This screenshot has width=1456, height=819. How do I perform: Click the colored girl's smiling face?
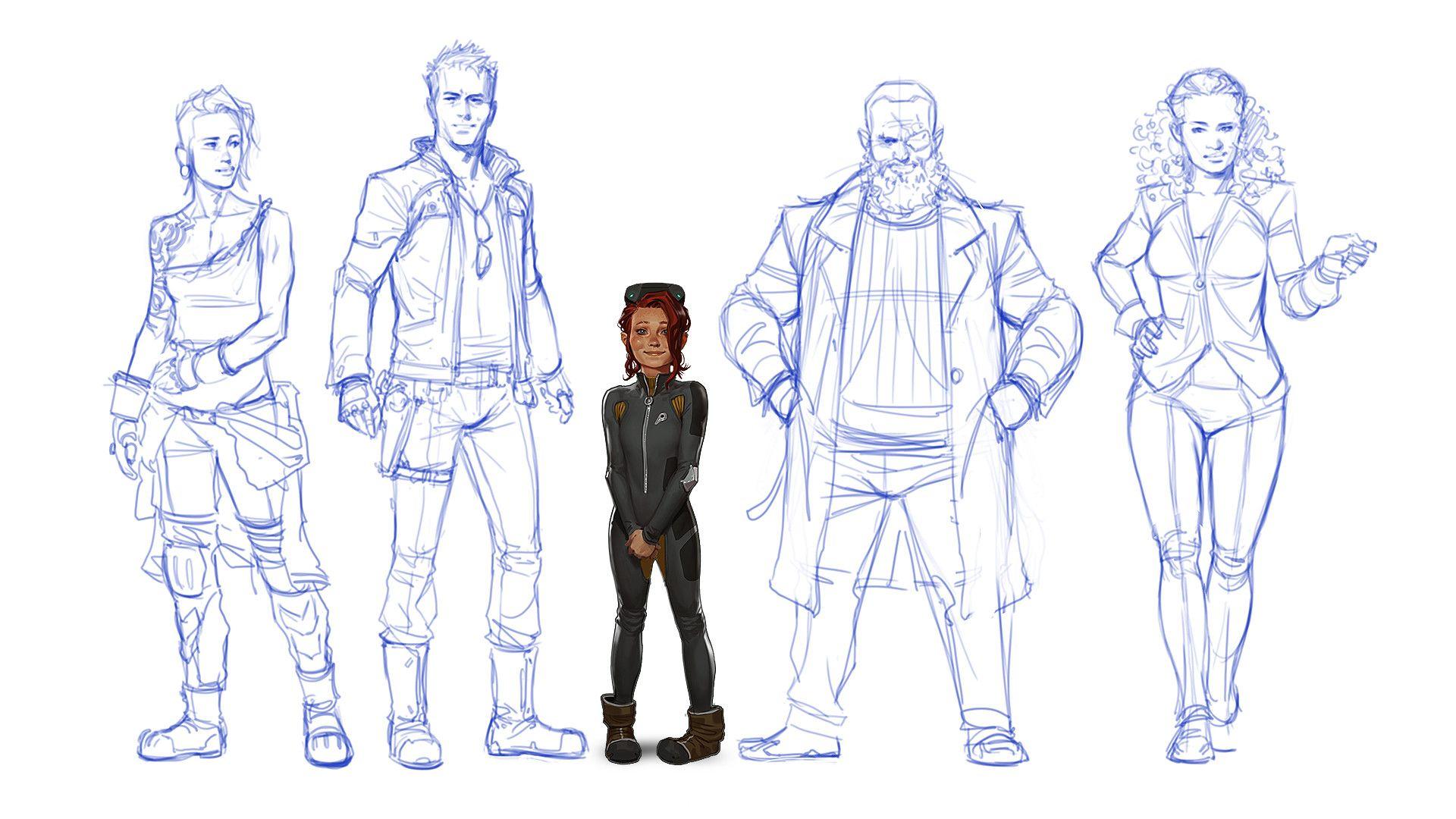pos(652,341)
